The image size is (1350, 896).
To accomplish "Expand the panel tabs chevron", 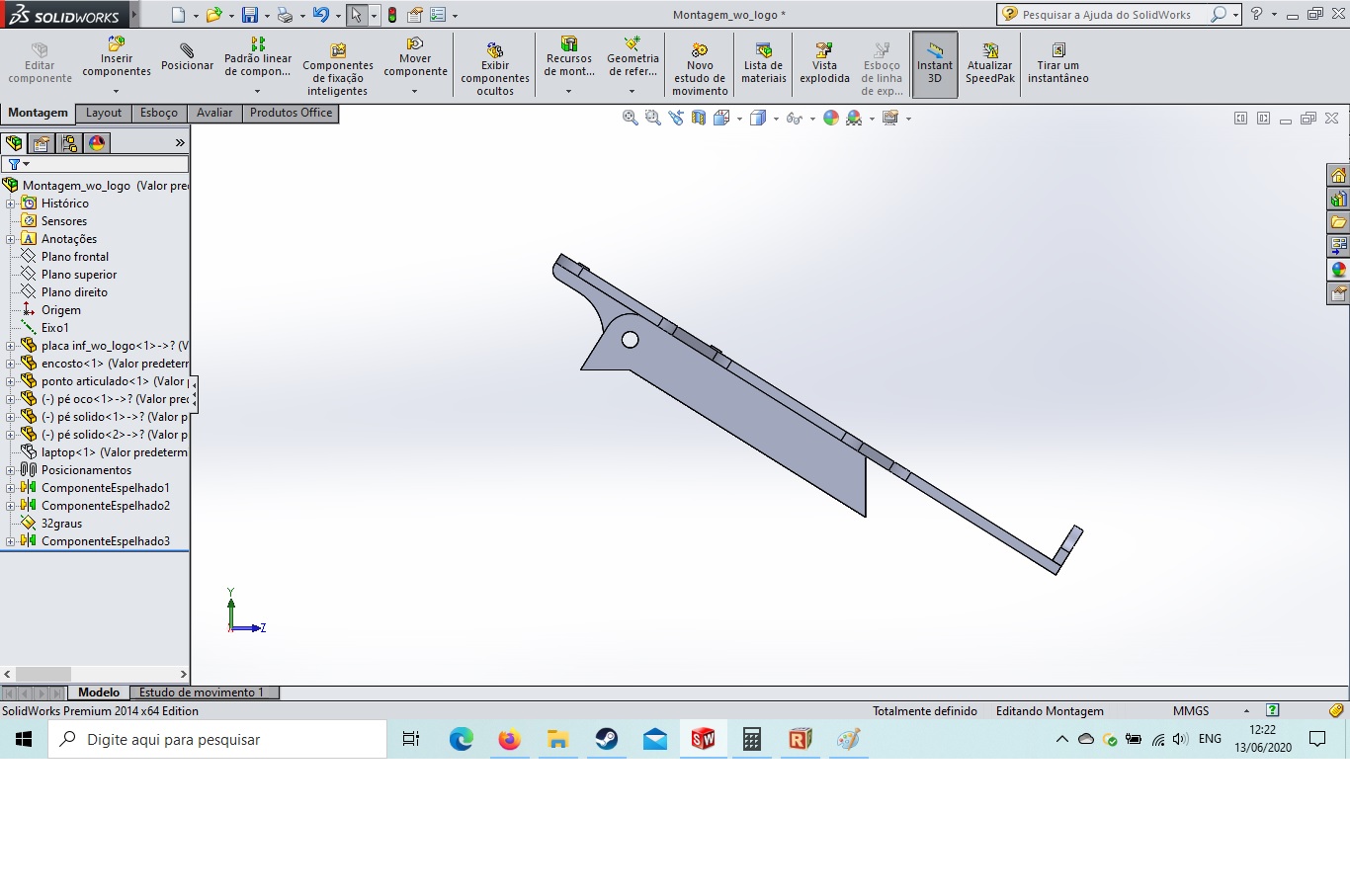I will coord(180,143).
